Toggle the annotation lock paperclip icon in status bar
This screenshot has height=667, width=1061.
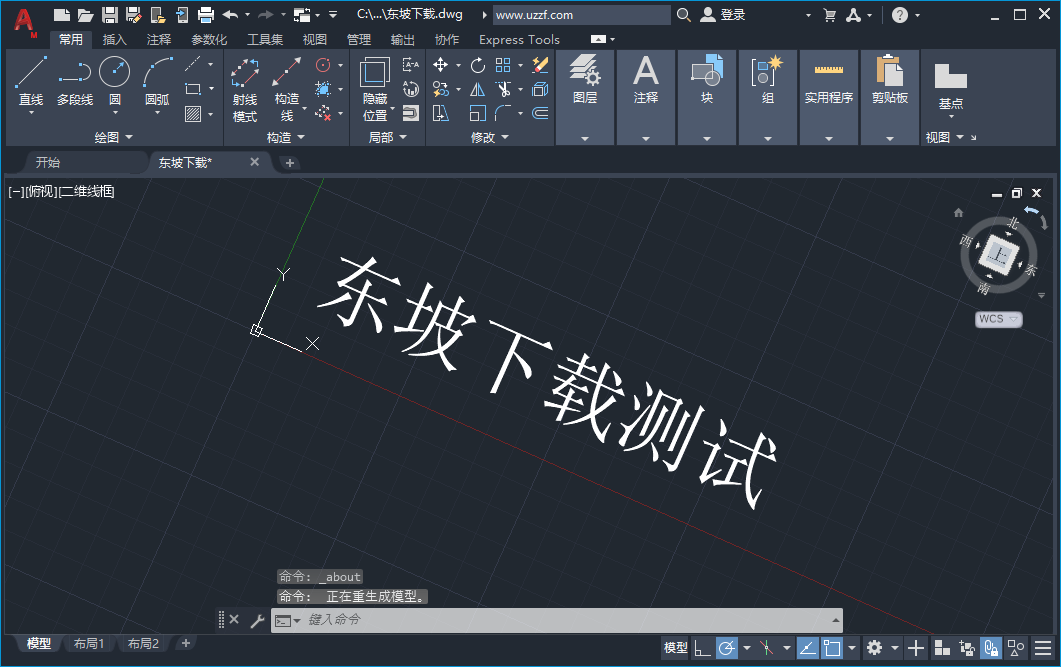point(991,648)
